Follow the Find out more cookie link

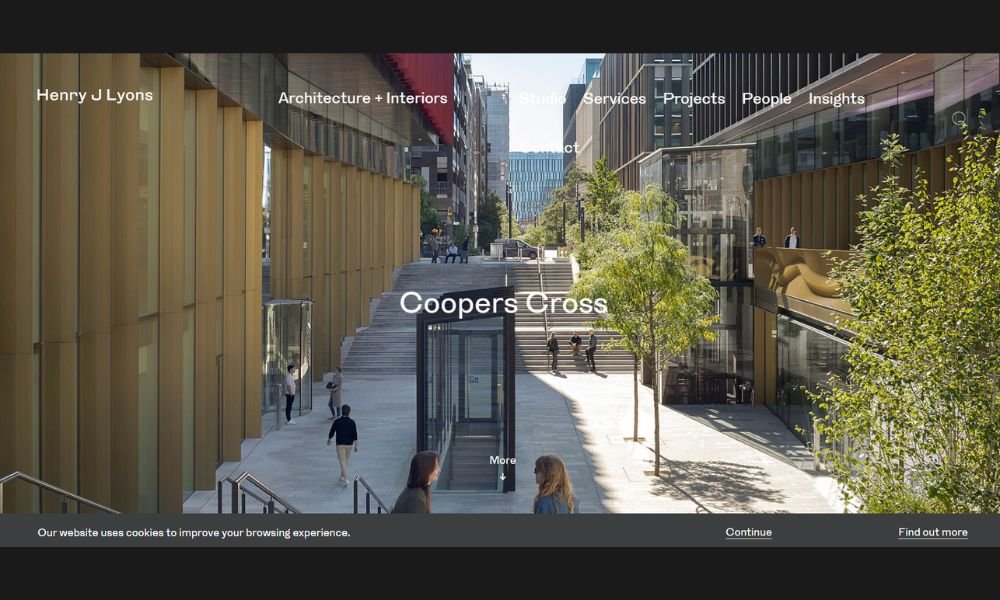click(932, 532)
